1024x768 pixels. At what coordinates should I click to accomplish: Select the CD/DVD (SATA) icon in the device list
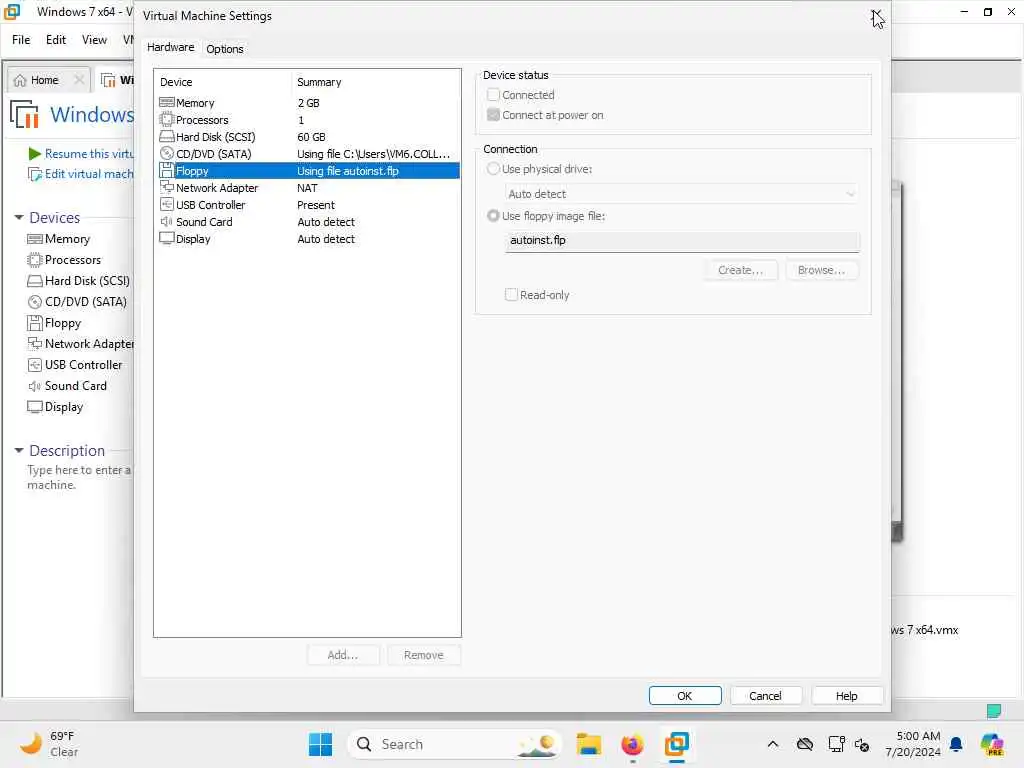[x=167, y=153]
